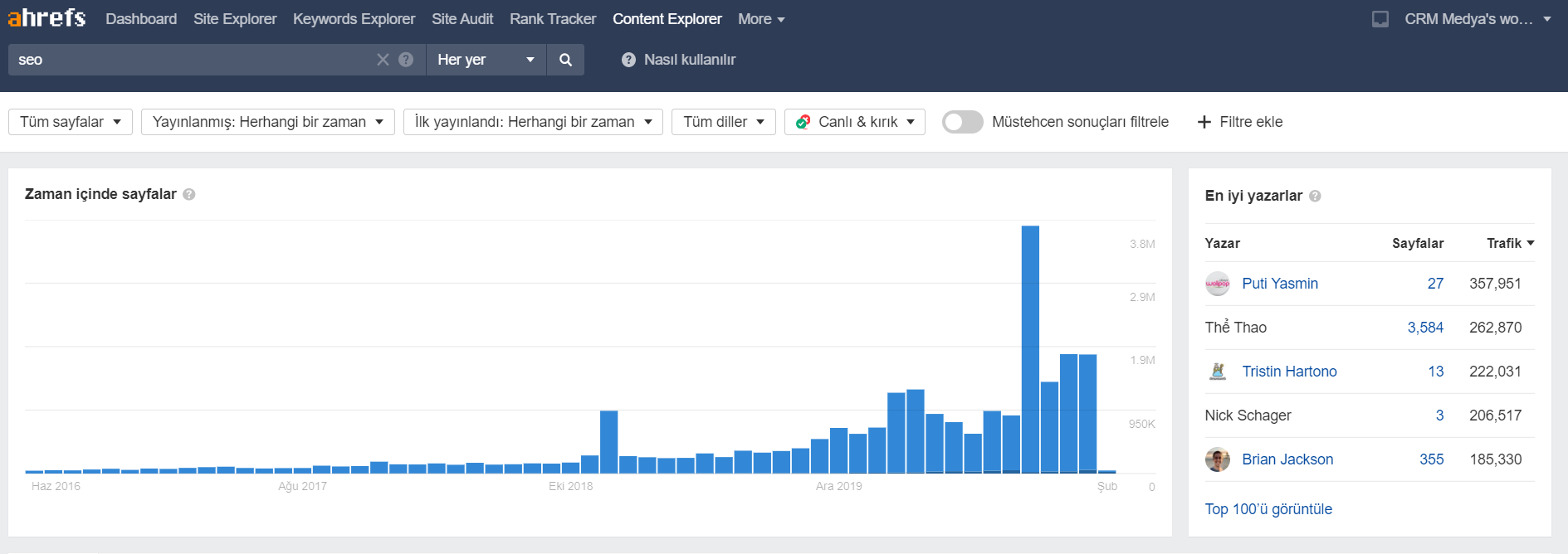Open the notifications monitor icon
This screenshot has width=1568, height=554.
1380,19
